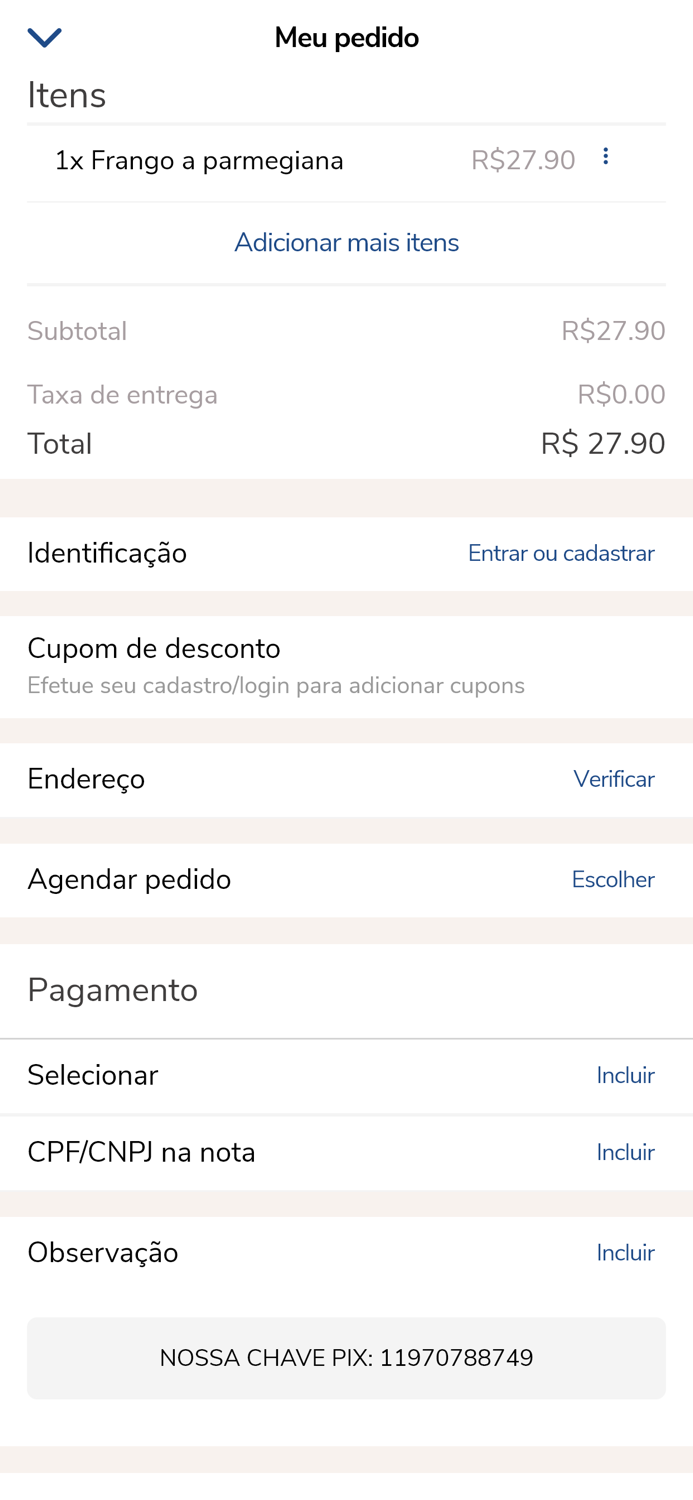
Task: Click Verificar next to Endereço
Action: coord(614,779)
